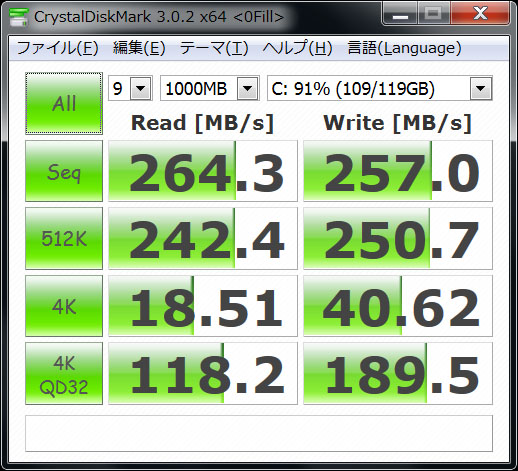
Task: Start the 4K random test
Action: coord(64,306)
